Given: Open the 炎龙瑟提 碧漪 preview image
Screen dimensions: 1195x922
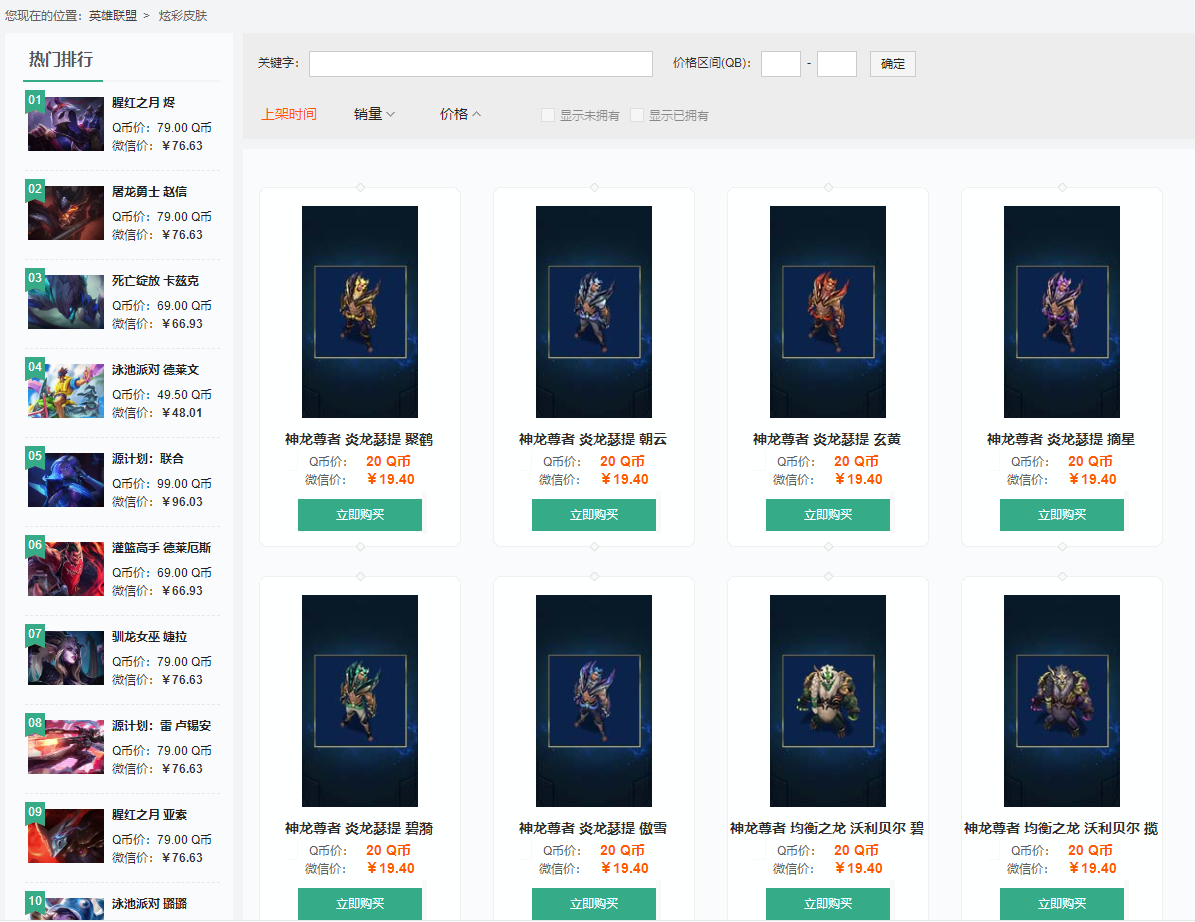Looking at the screenshot, I should pyautogui.click(x=360, y=701).
